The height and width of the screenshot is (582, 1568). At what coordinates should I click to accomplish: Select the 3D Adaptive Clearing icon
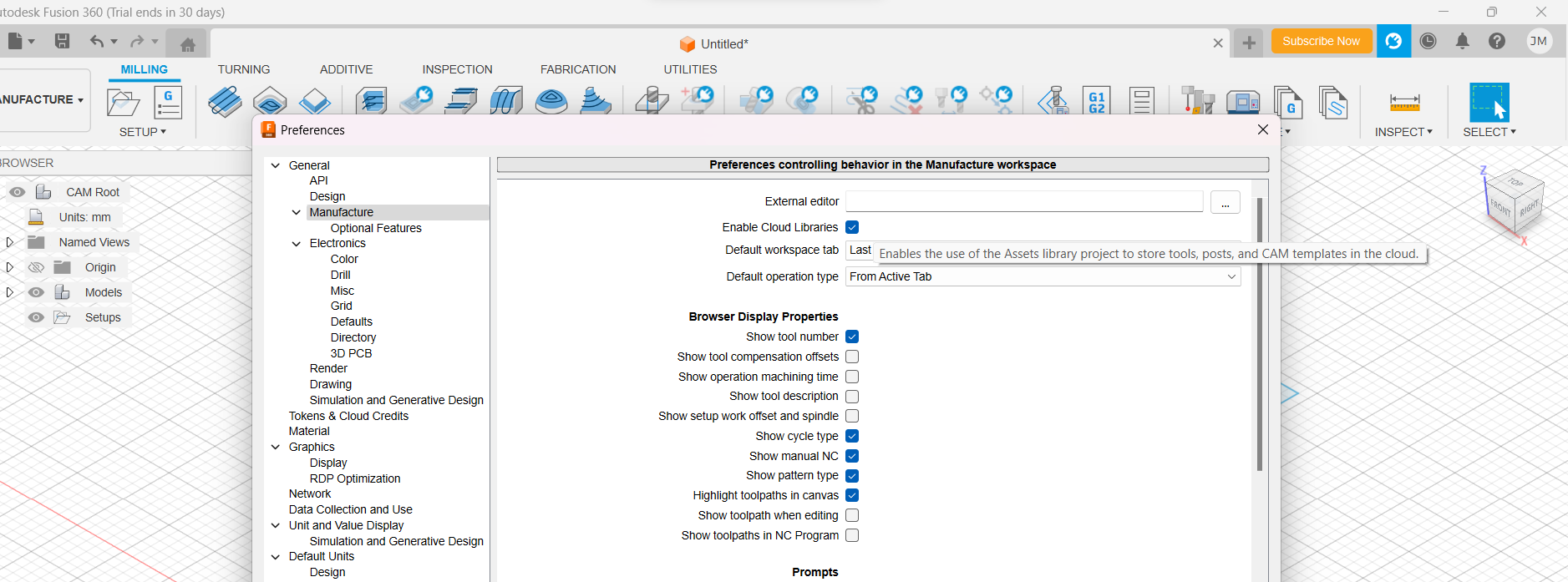(x=371, y=101)
